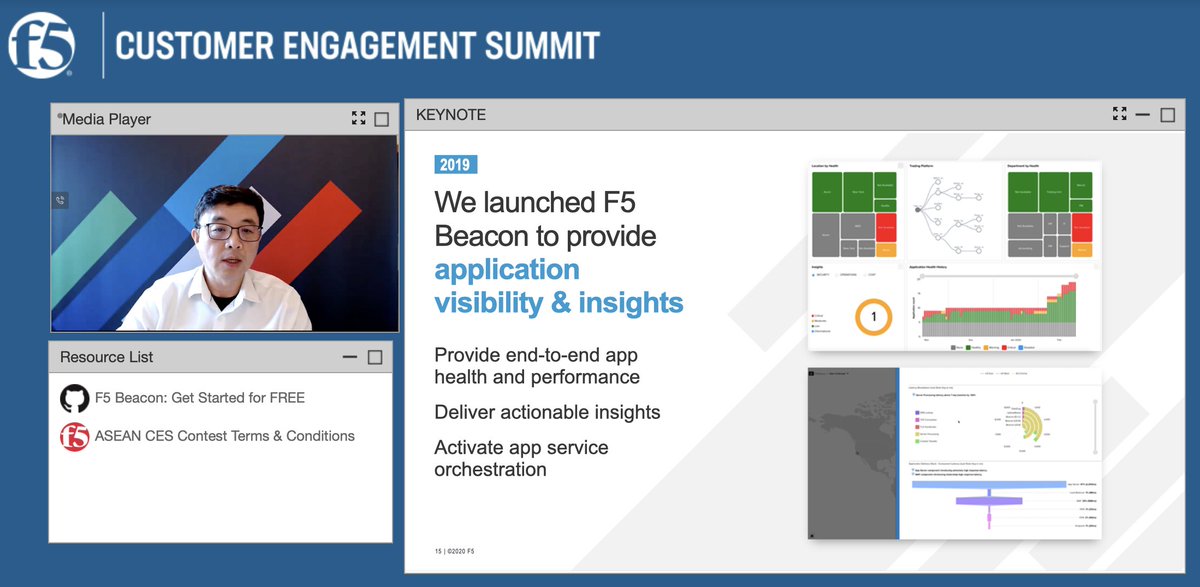Expand the Media Player to fullscreen
1200x587 pixels.
click(x=358, y=117)
